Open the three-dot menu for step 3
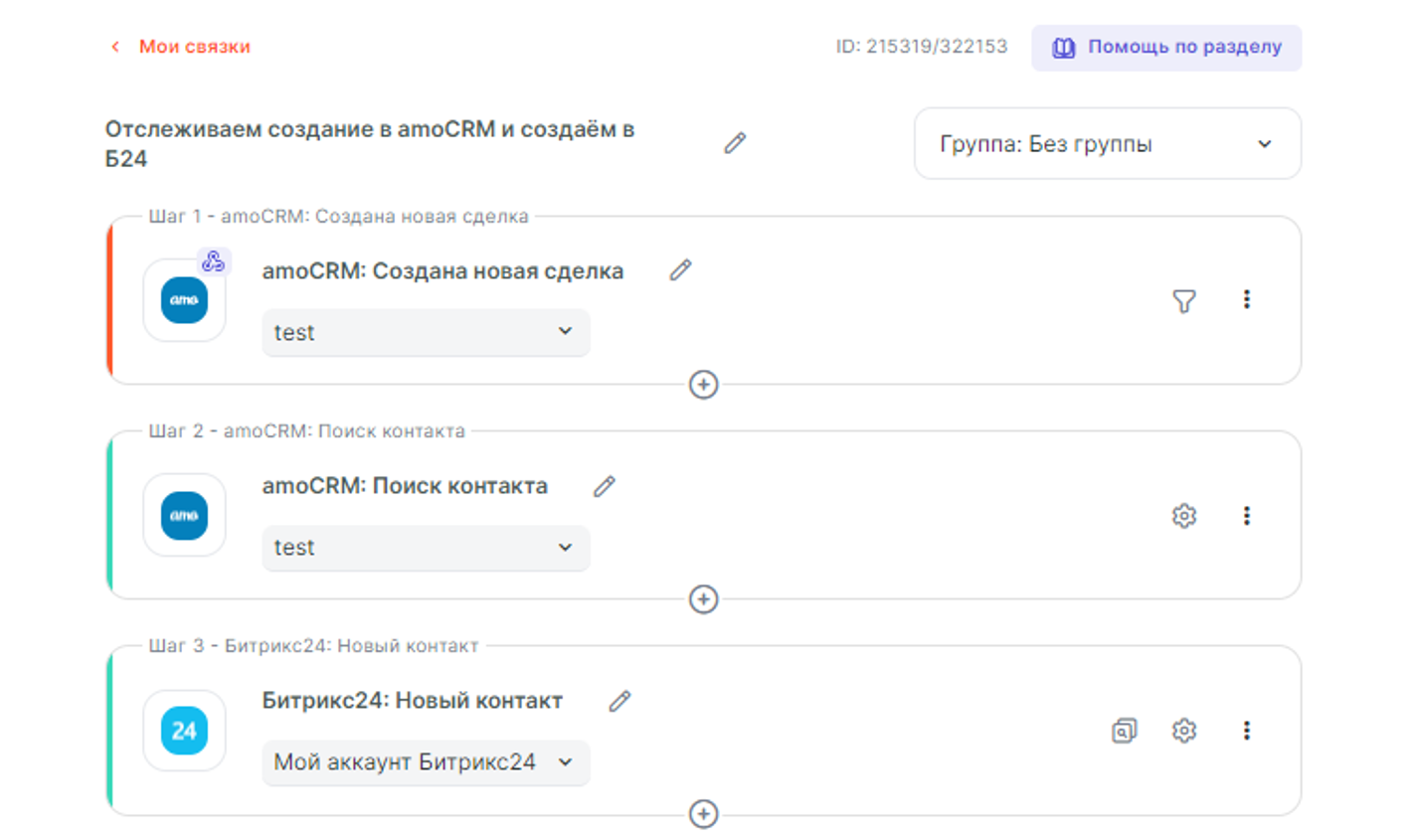 (x=1246, y=731)
